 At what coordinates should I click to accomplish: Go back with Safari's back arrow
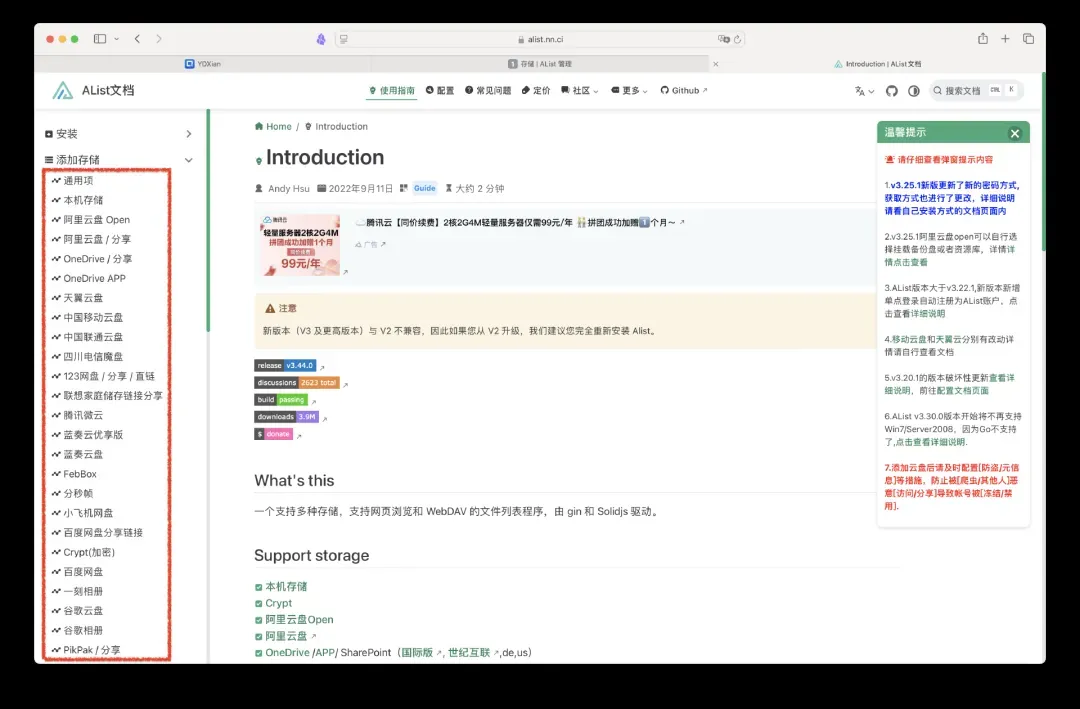137,39
